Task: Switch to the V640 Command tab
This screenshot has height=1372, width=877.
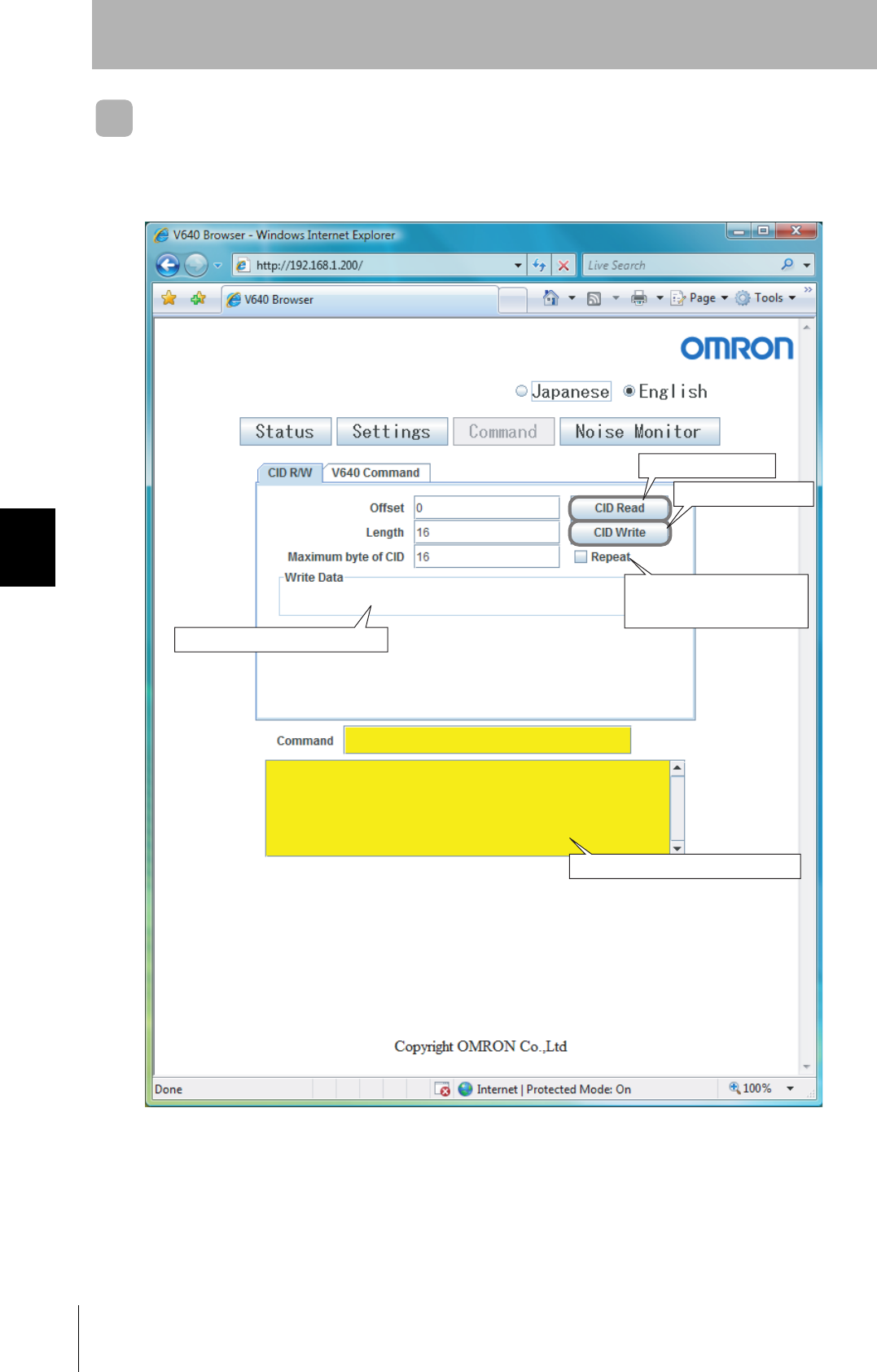Action: [375, 473]
